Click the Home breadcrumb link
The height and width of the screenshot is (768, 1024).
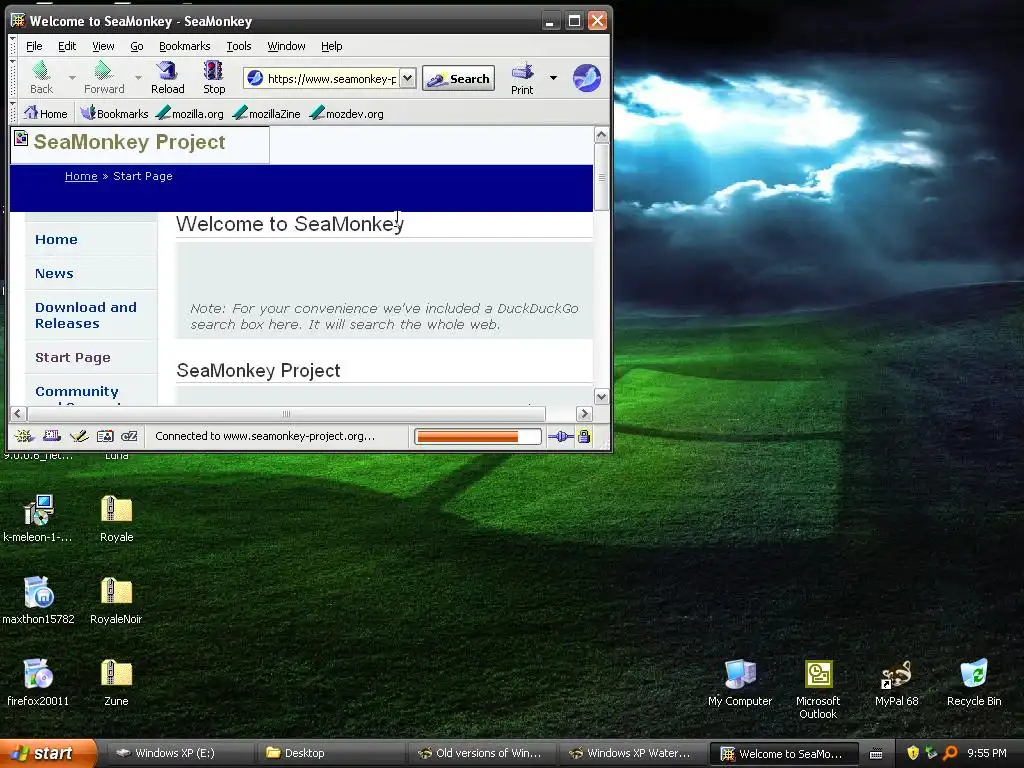tap(81, 176)
